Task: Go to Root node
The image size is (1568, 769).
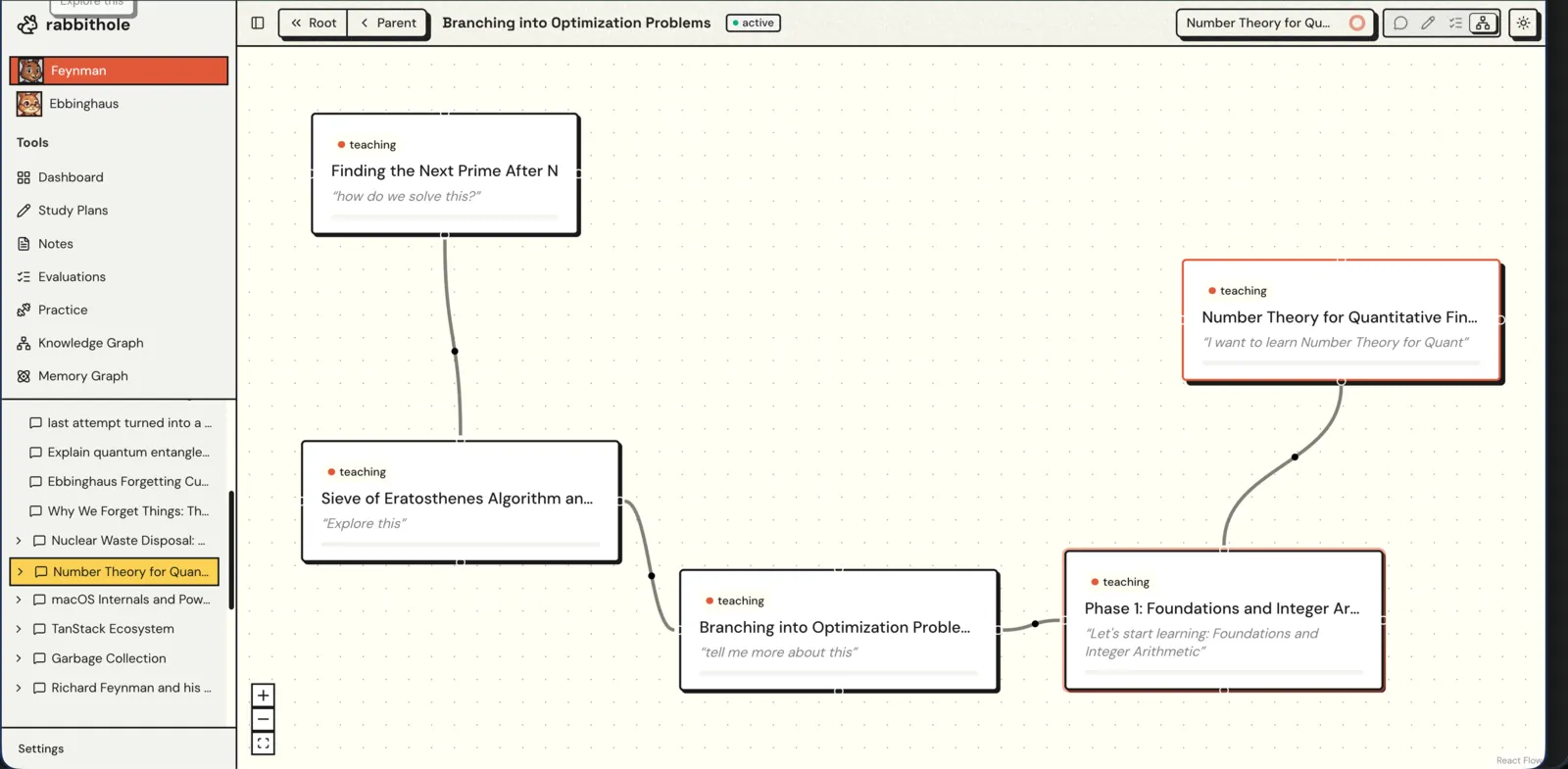Action: click(314, 23)
